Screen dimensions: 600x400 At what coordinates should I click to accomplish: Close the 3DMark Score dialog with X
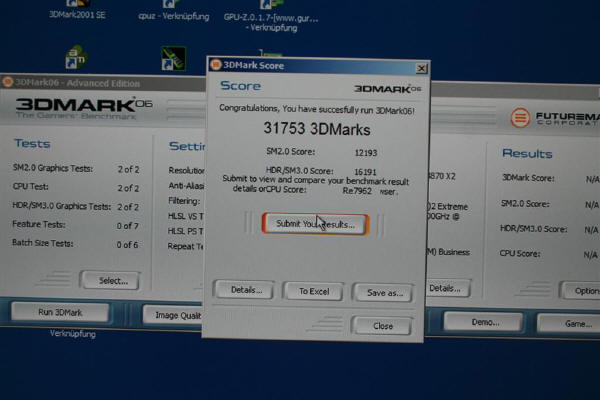click(x=421, y=69)
